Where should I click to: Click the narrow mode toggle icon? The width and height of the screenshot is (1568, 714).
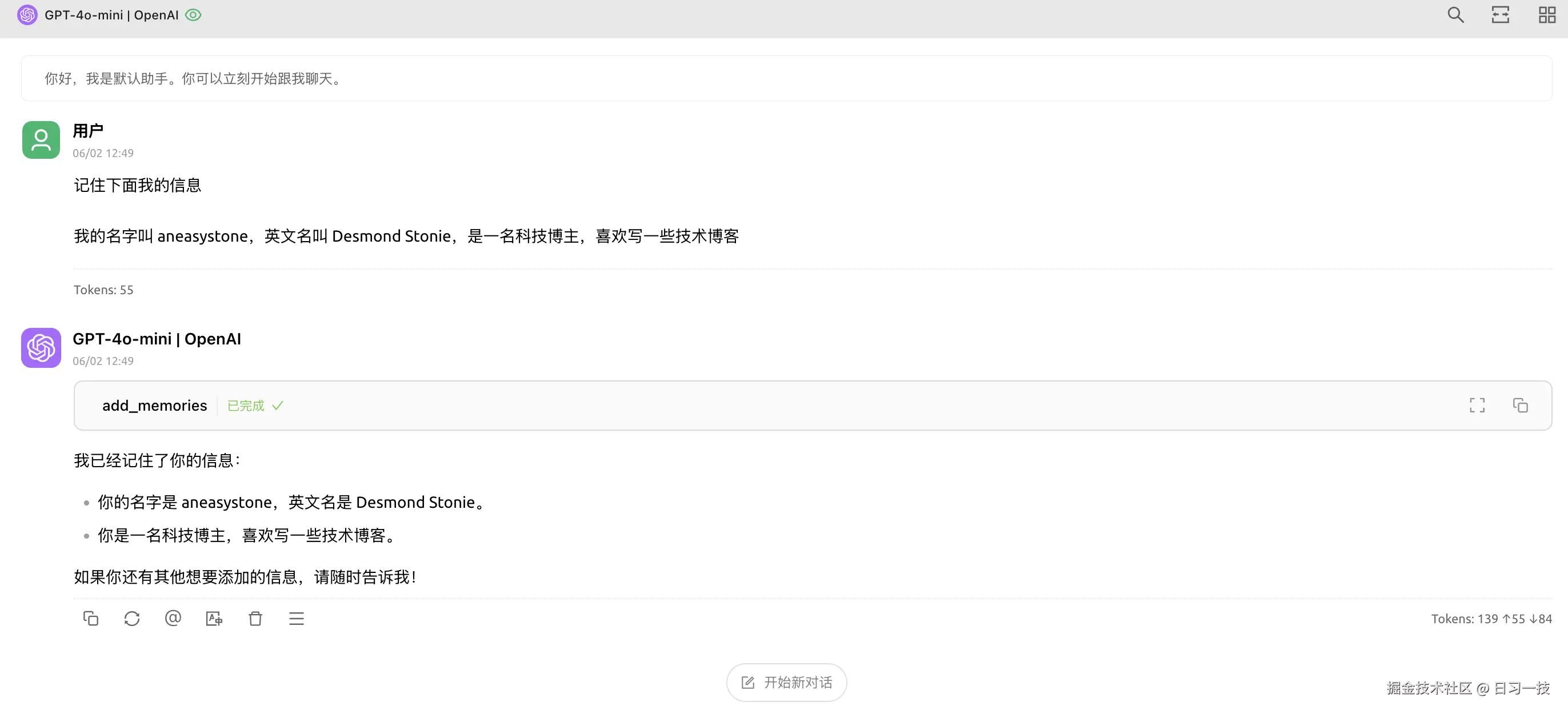coord(1501,15)
